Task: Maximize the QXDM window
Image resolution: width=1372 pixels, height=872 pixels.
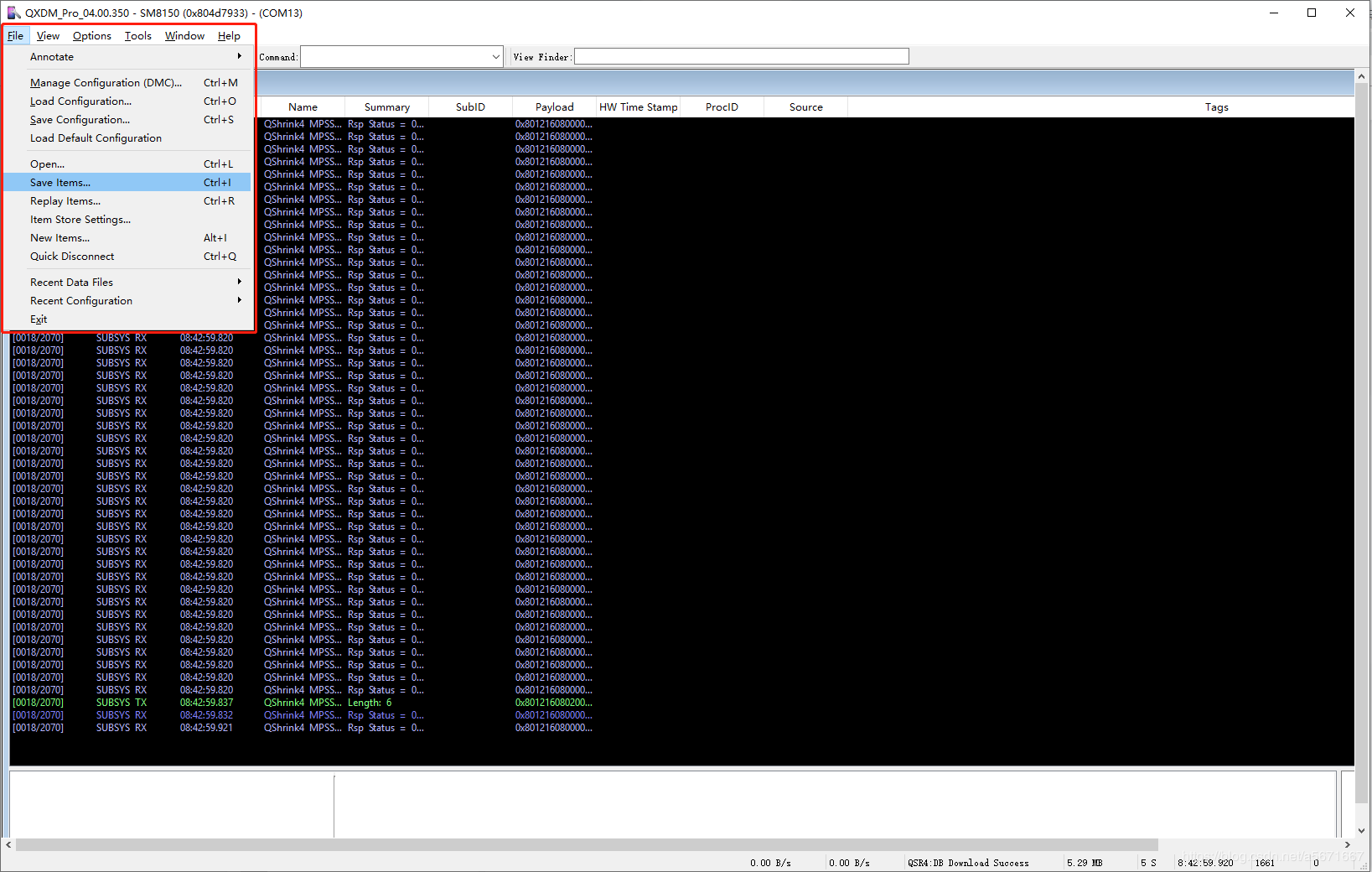Action: 1312,13
